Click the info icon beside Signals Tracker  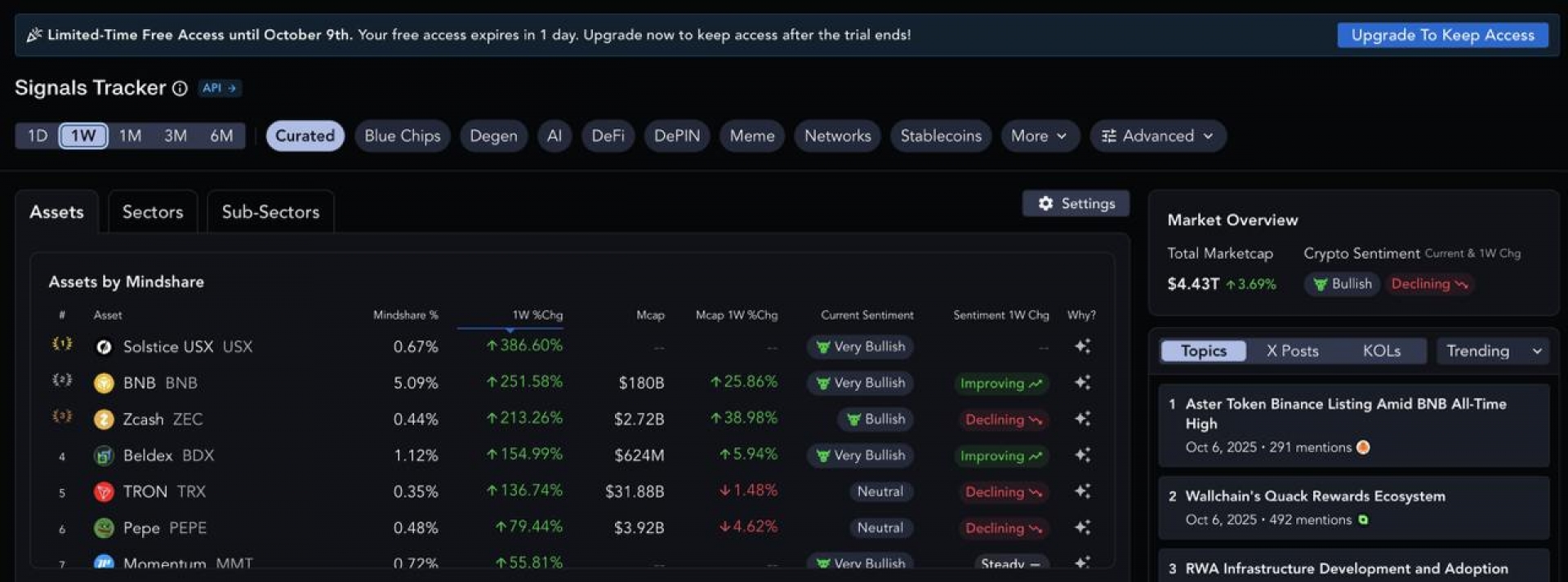[x=180, y=89]
